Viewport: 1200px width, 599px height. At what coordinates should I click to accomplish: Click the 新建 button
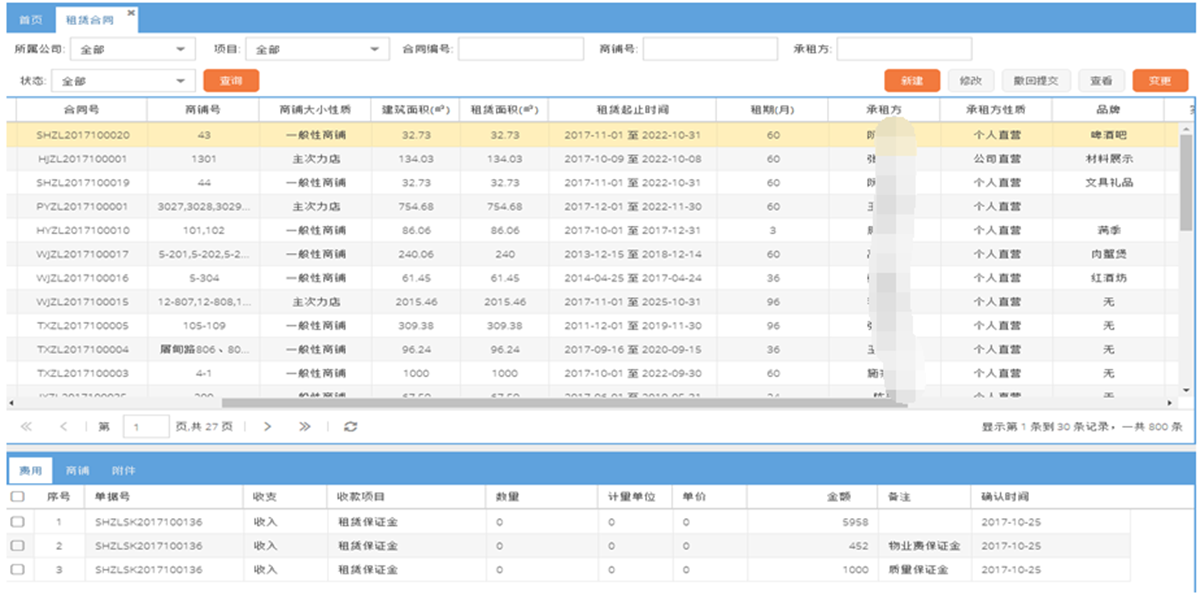point(910,81)
